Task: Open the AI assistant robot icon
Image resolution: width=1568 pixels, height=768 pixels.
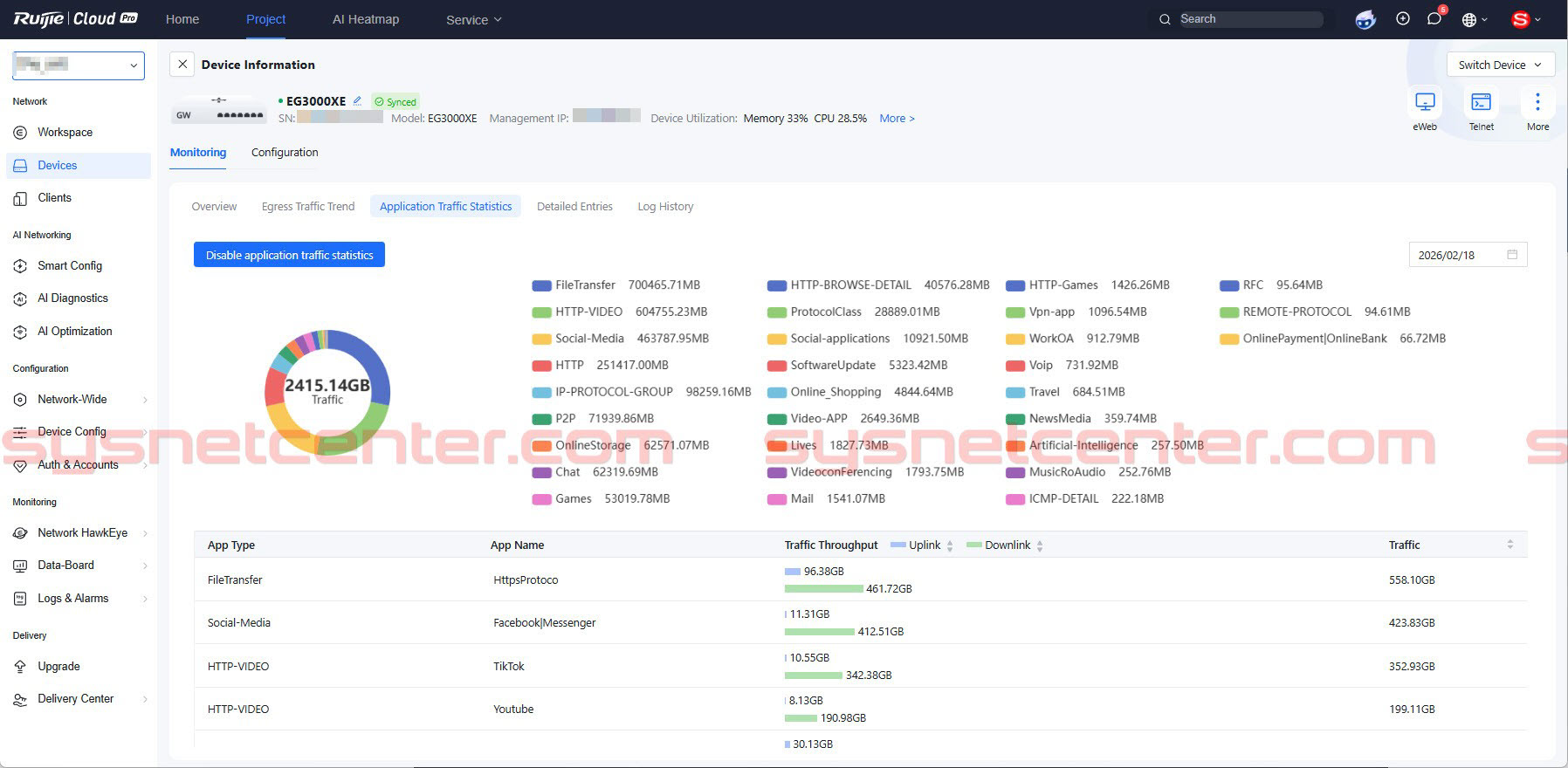Action: pyautogui.click(x=1365, y=19)
